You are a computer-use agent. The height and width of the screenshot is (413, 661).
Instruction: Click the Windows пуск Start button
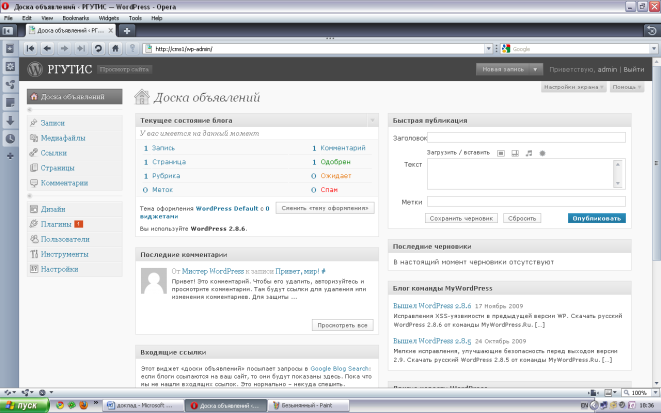click(x=24, y=405)
